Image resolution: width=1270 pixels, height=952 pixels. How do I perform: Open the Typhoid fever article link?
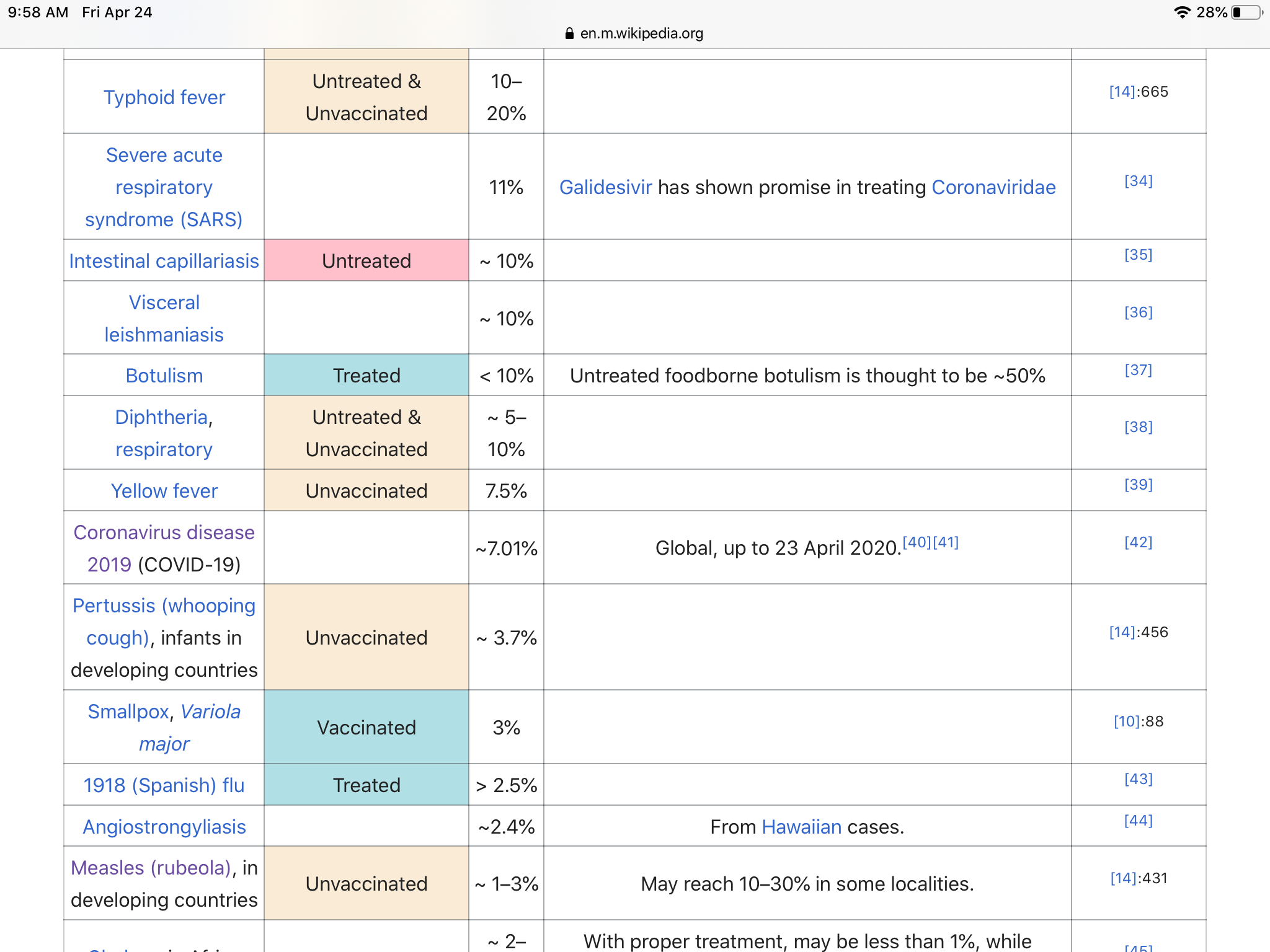164,97
